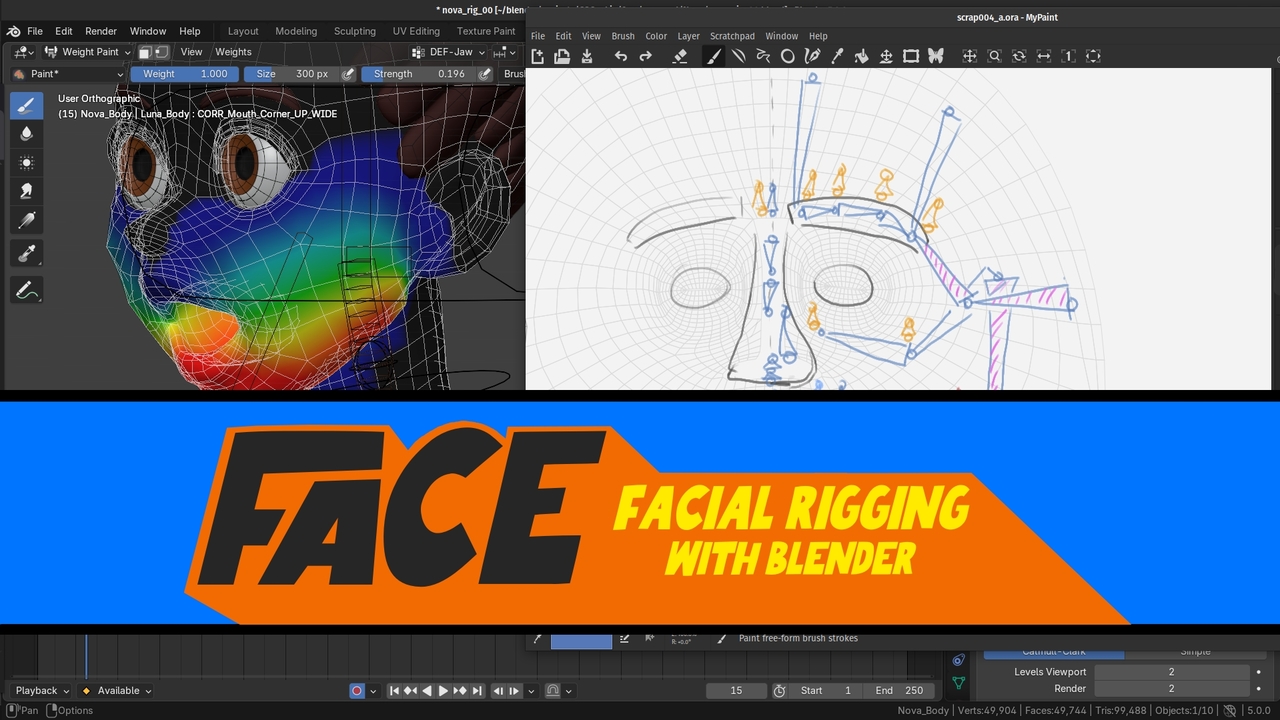Open symmetry options dropdown beside DEF-Jaw
The height and width of the screenshot is (720, 1280).
point(504,52)
